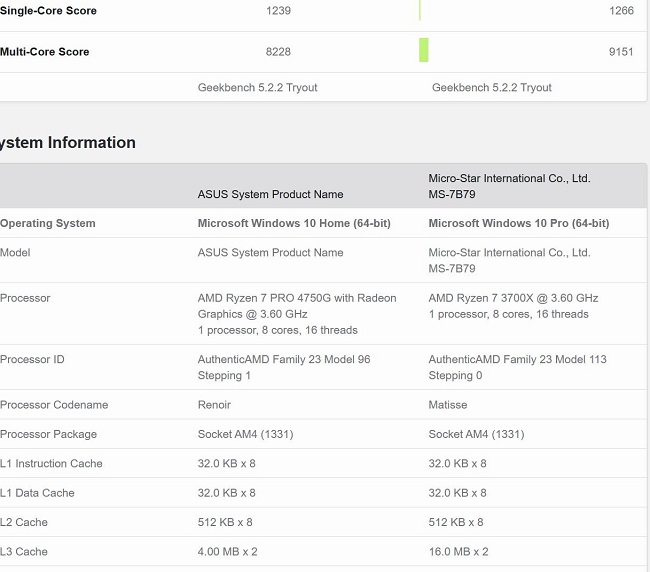Click the Multi-Core Score row label
Image resolution: width=650 pixels, height=572 pixels.
click(x=44, y=52)
